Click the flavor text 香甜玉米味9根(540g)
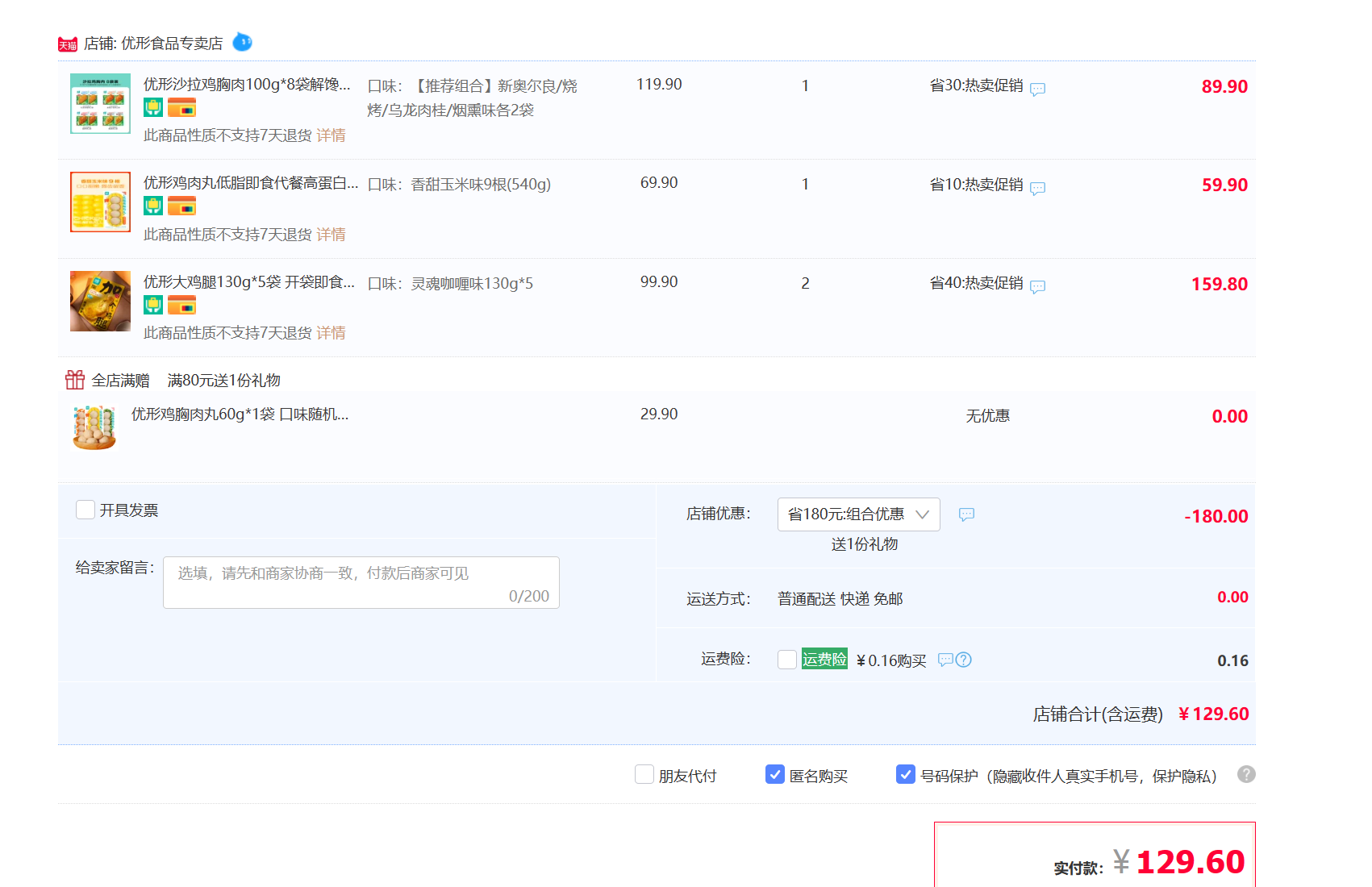 point(481,184)
